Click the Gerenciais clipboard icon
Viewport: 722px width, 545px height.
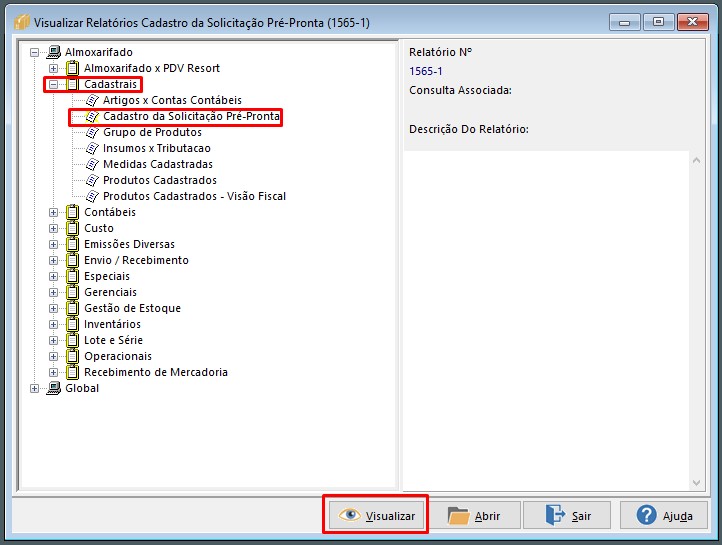point(72,292)
